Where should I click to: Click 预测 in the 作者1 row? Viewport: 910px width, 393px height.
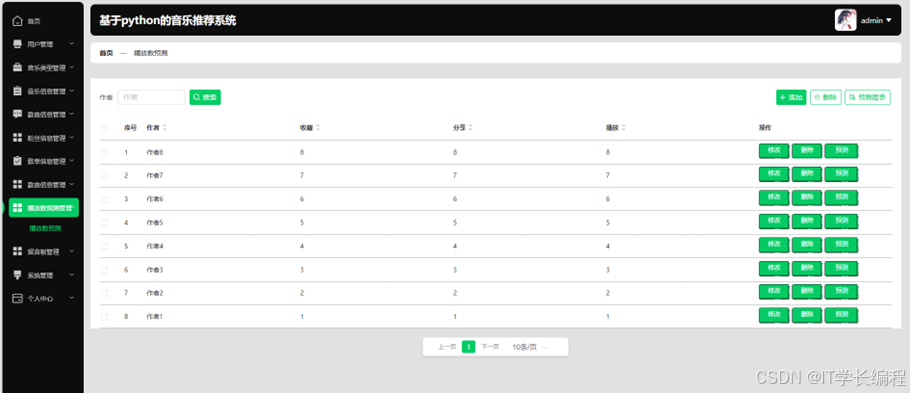coord(841,315)
